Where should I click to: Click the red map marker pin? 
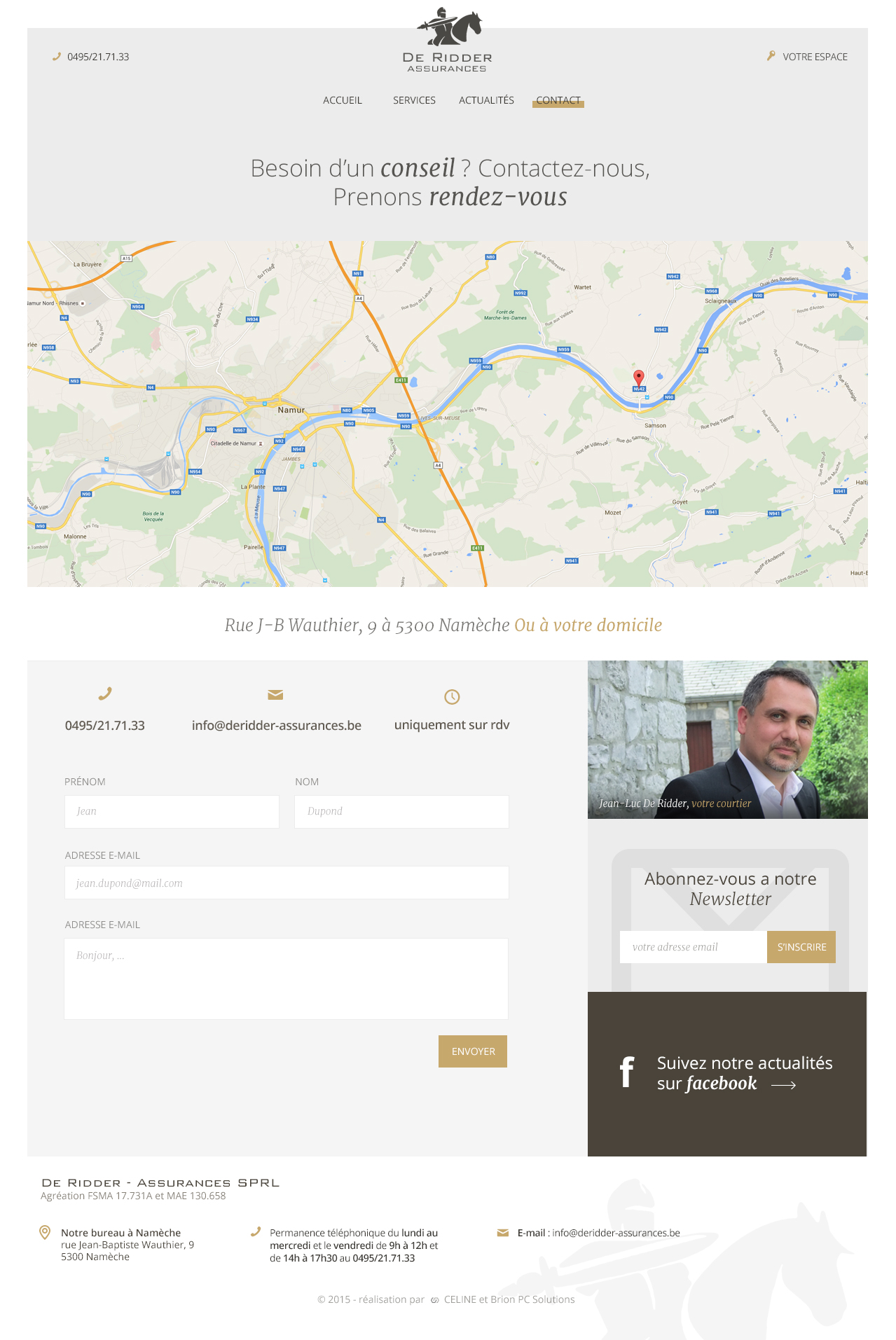(x=639, y=379)
